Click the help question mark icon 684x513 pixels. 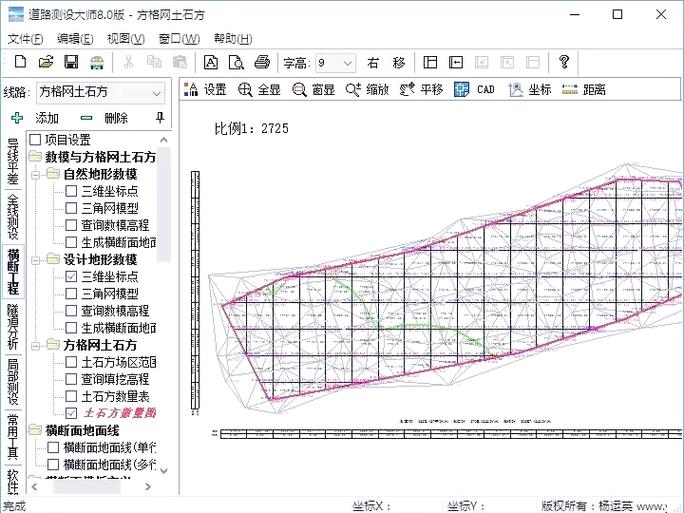[x=564, y=62]
